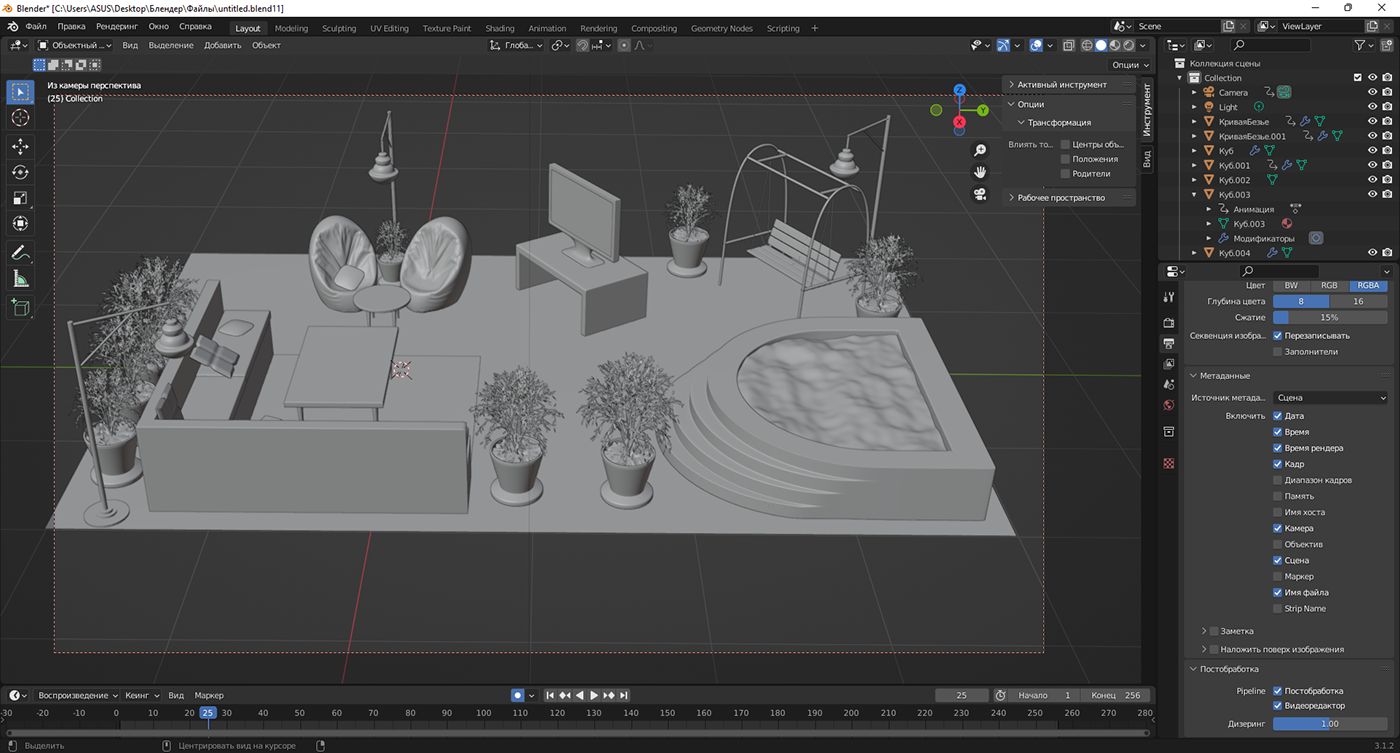Image resolution: width=1400 pixels, height=753 pixels.
Task: Uncheck the Перезаписывать checkbox
Action: (x=1277, y=336)
